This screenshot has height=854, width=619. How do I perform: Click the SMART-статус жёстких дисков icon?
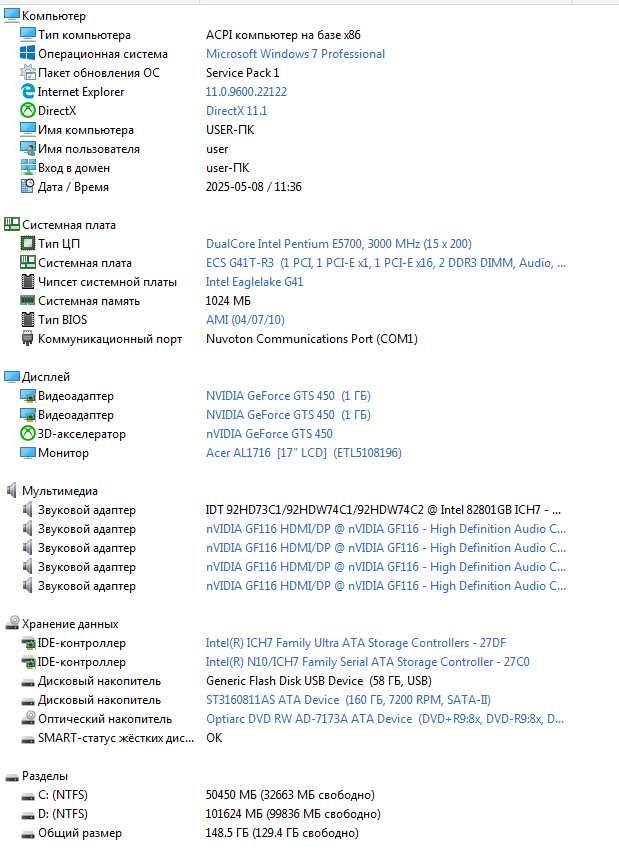[x=28, y=739]
